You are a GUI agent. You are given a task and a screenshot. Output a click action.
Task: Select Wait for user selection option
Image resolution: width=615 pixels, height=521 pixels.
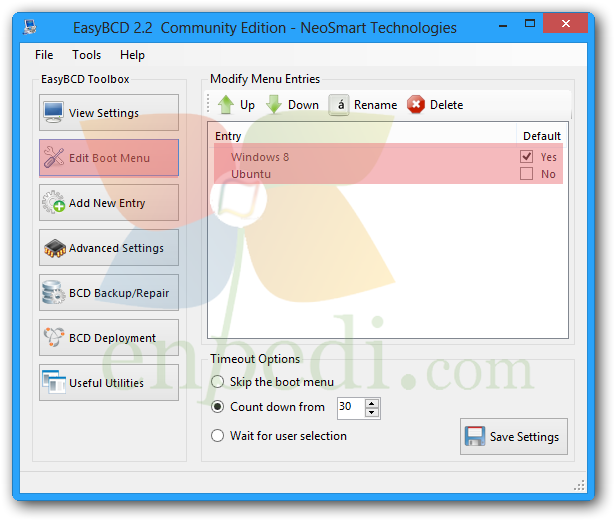coord(218,436)
